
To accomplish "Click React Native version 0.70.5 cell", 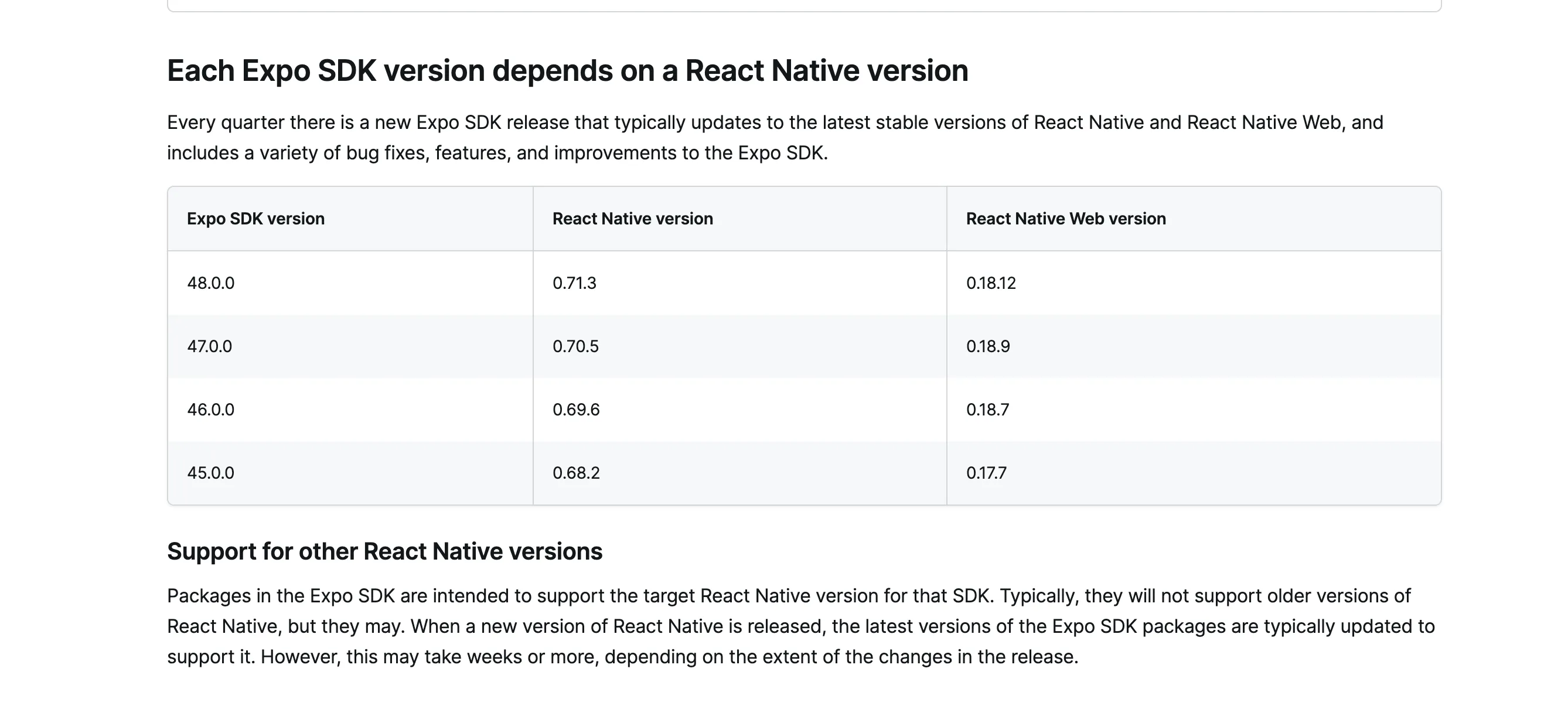I will point(576,346).
